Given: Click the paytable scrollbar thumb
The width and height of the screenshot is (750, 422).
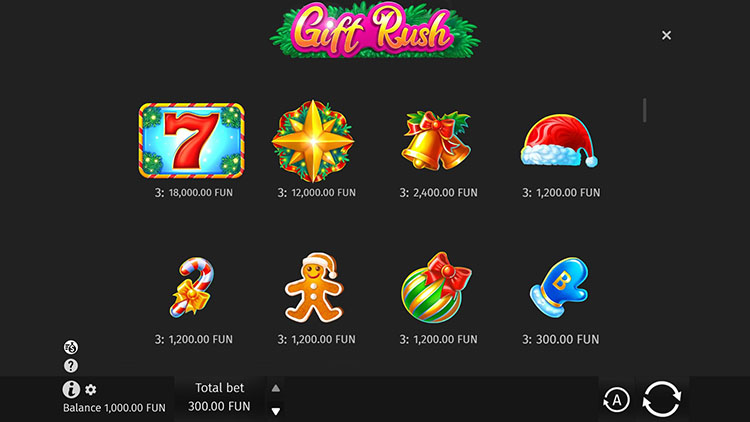Looking at the screenshot, I should pos(645,111).
